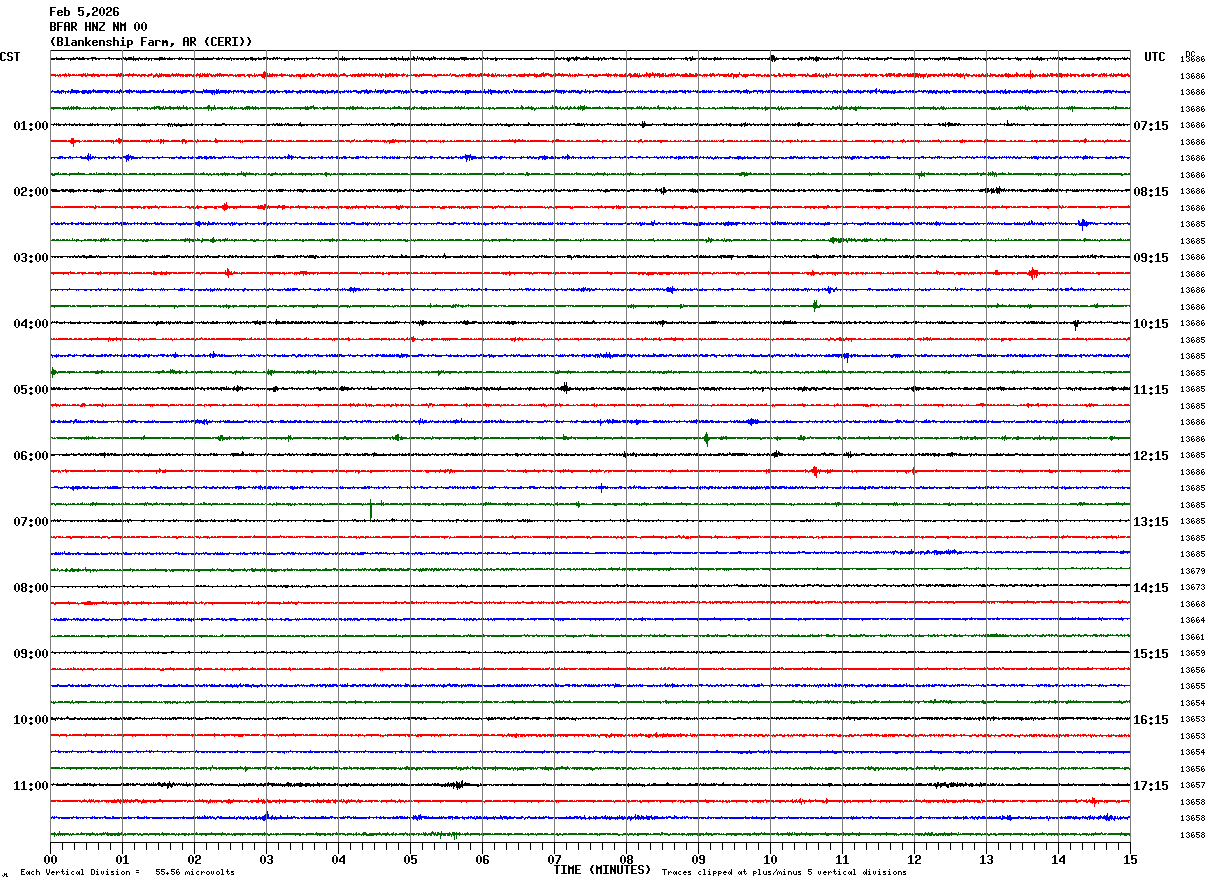Click the '04:00' CST time label
Viewport: 1210px width, 886px height.
tap(31, 323)
